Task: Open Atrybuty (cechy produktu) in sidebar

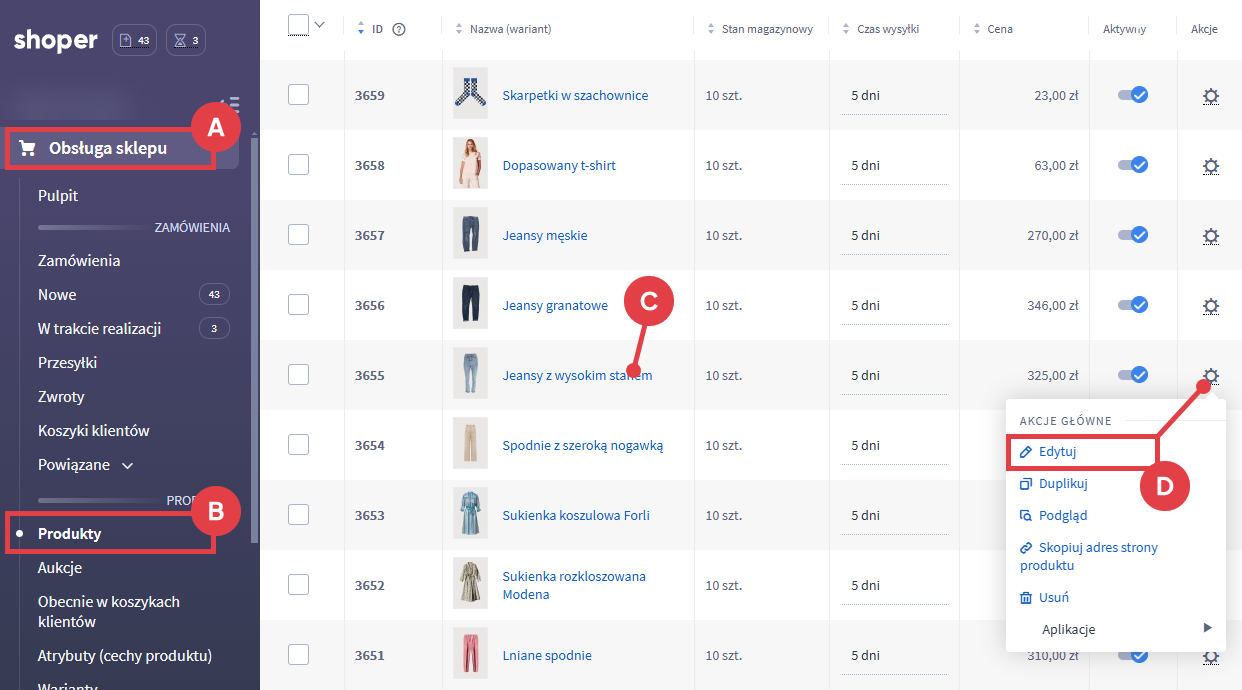Action: click(x=125, y=656)
